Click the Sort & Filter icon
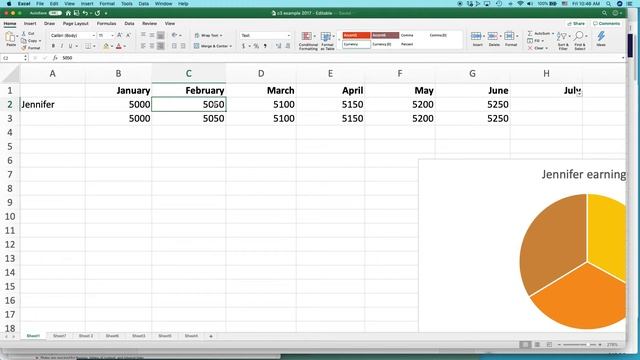This screenshot has height=360, width=640. [x=562, y=37]
